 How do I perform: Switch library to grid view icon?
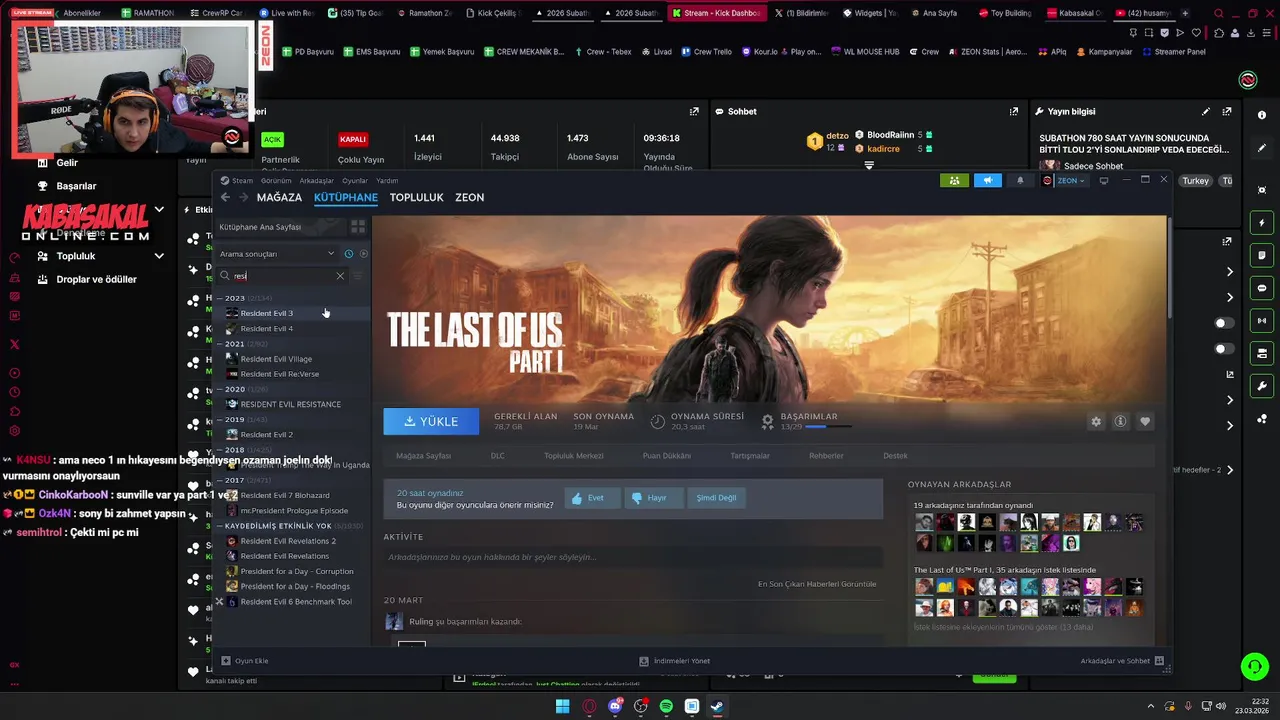coord(358,227)
